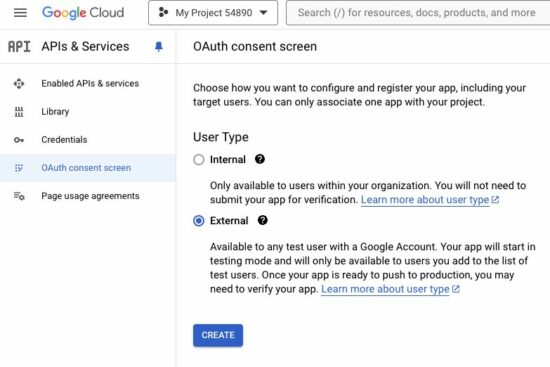Screen dimensions: 550x367
Task: Open the hamburger navigation menu
Action: [x=20, y=13]
